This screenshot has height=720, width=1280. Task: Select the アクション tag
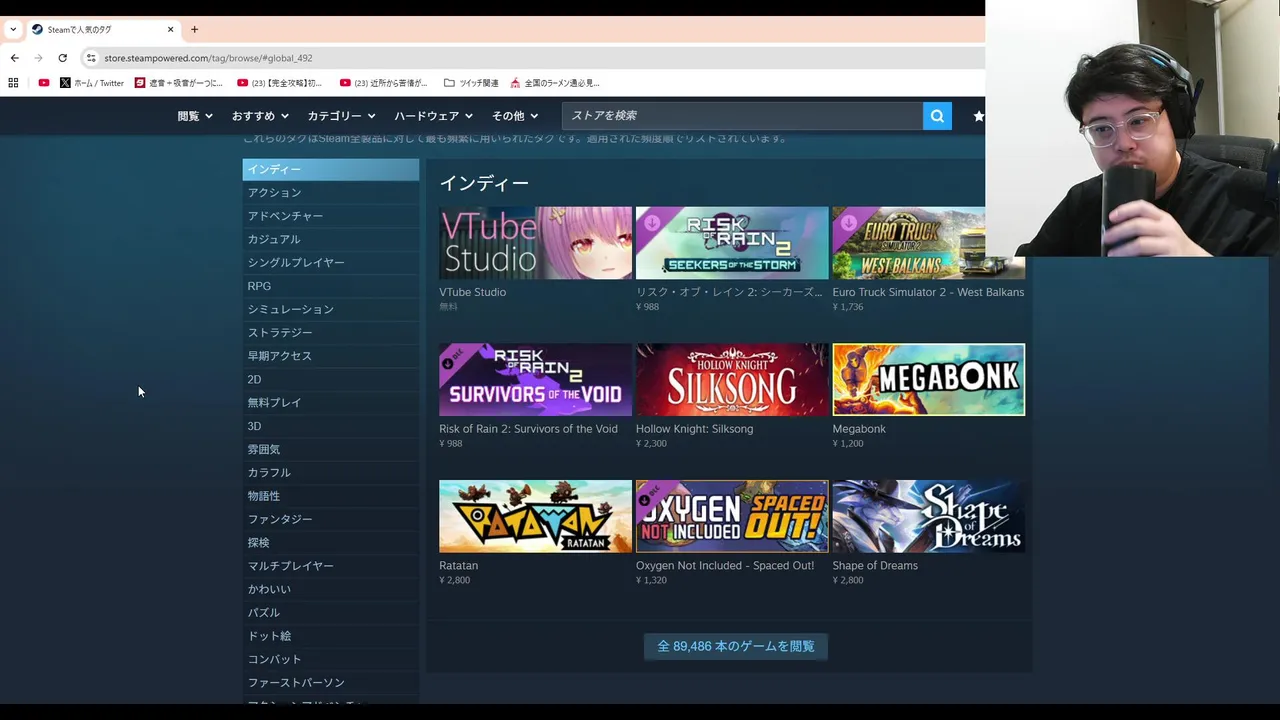[330, 192]
